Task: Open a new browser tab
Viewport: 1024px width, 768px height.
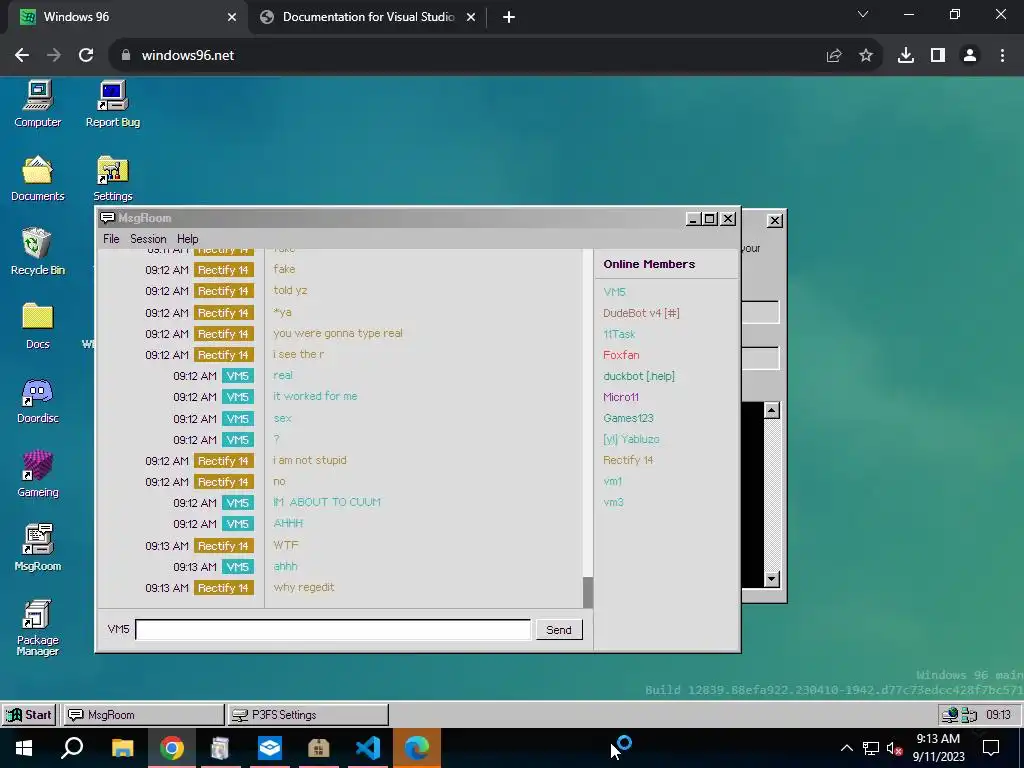Action: (509, 17)
